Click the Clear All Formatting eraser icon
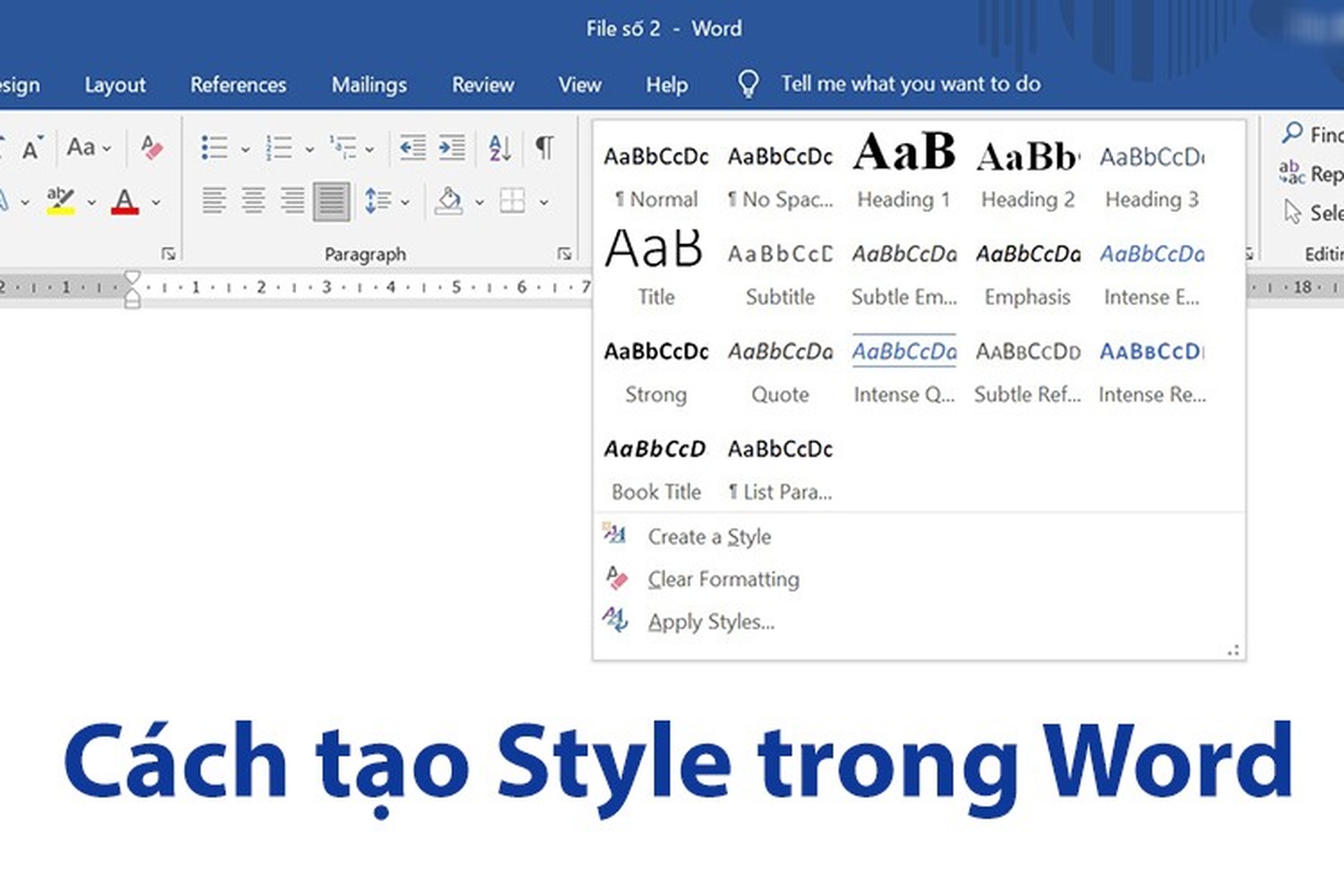This screenshot has height=896, width=1344. [x=151, y=148]
